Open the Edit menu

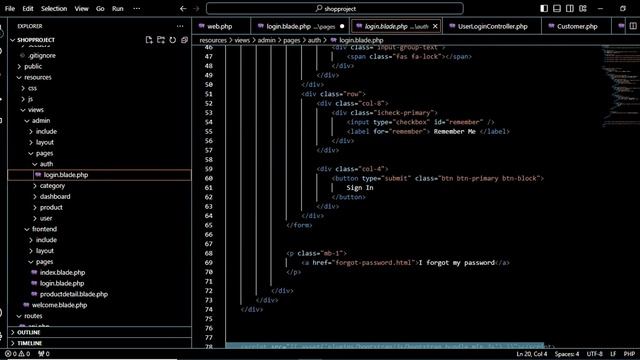pos(28,9)
